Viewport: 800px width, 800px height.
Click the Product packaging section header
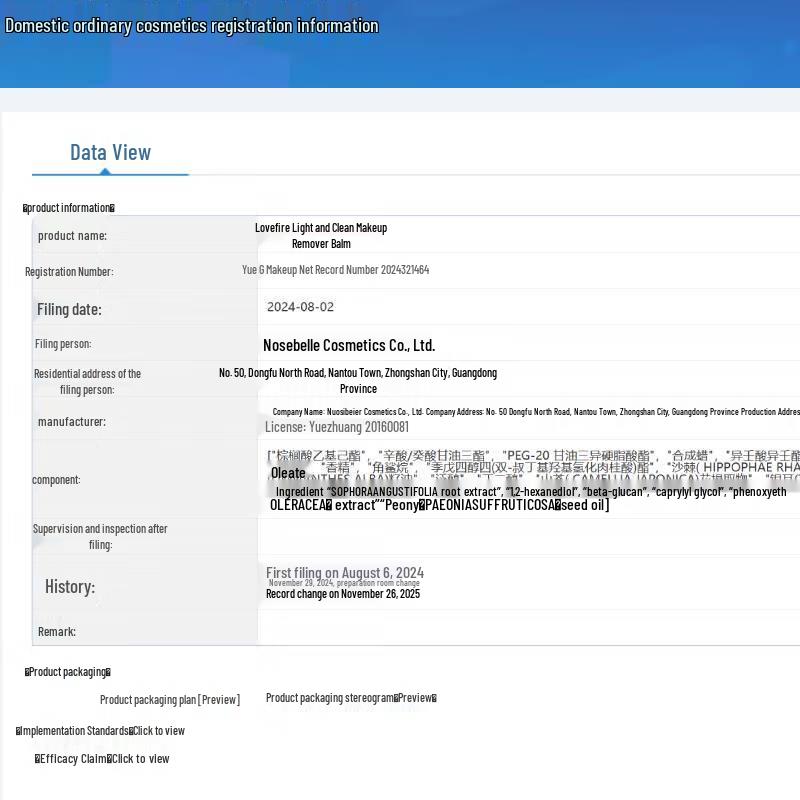[67, 672]
